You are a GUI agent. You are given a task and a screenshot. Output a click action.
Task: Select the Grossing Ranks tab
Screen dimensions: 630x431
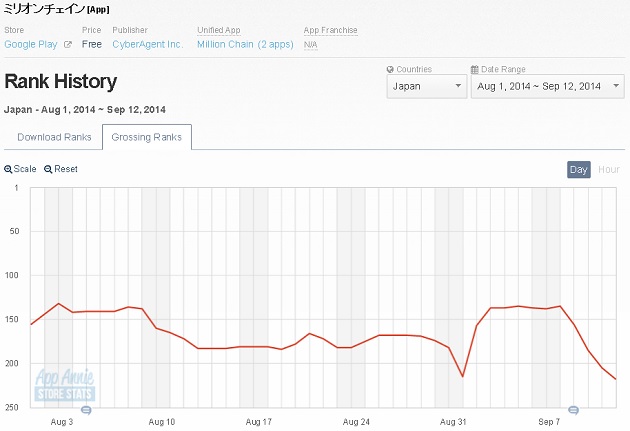pyautogui.click(x=147, y=137)
